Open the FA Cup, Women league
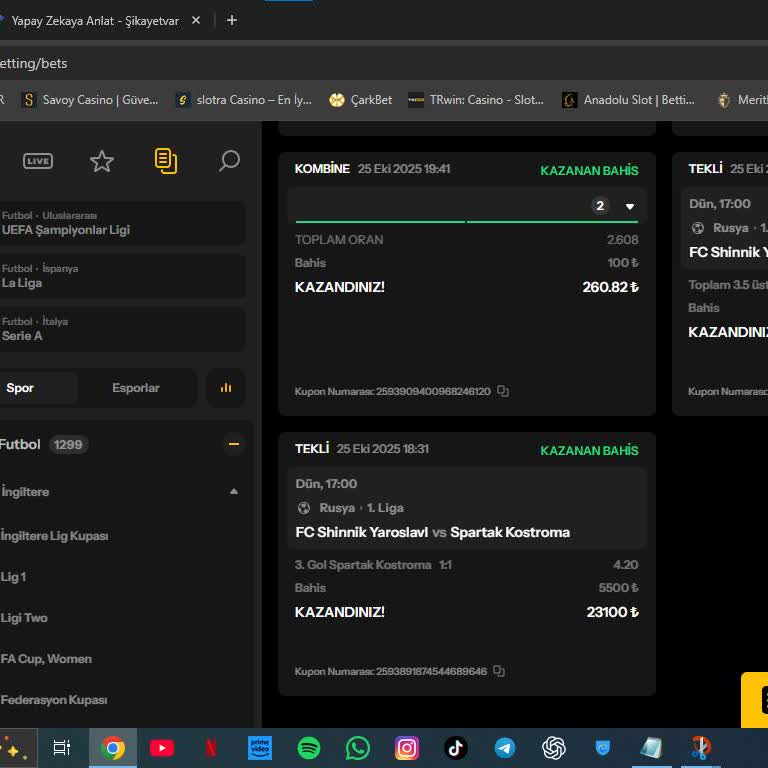Screen dimensions: 768x768 coord(47,659)
